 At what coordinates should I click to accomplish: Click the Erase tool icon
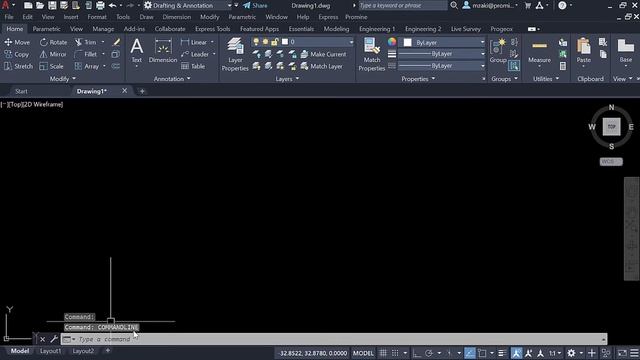pos(116,42)
